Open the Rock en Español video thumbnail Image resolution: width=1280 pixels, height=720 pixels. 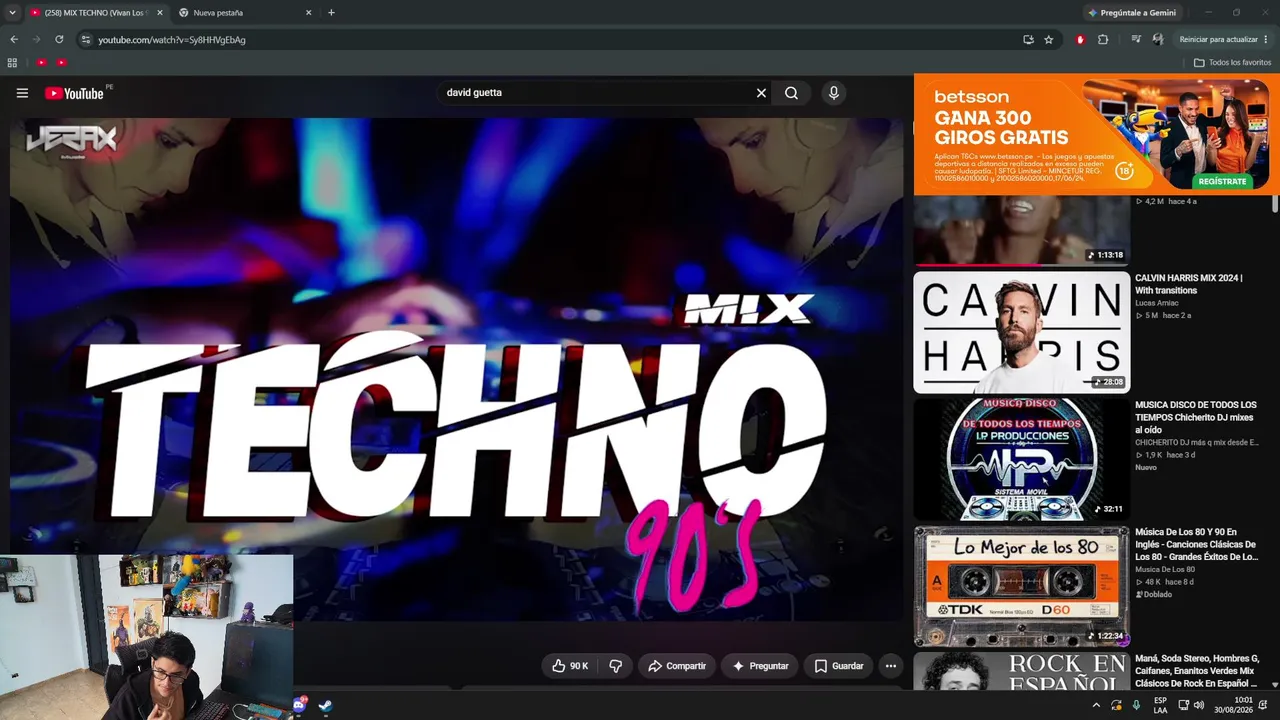pos(1021,672)
